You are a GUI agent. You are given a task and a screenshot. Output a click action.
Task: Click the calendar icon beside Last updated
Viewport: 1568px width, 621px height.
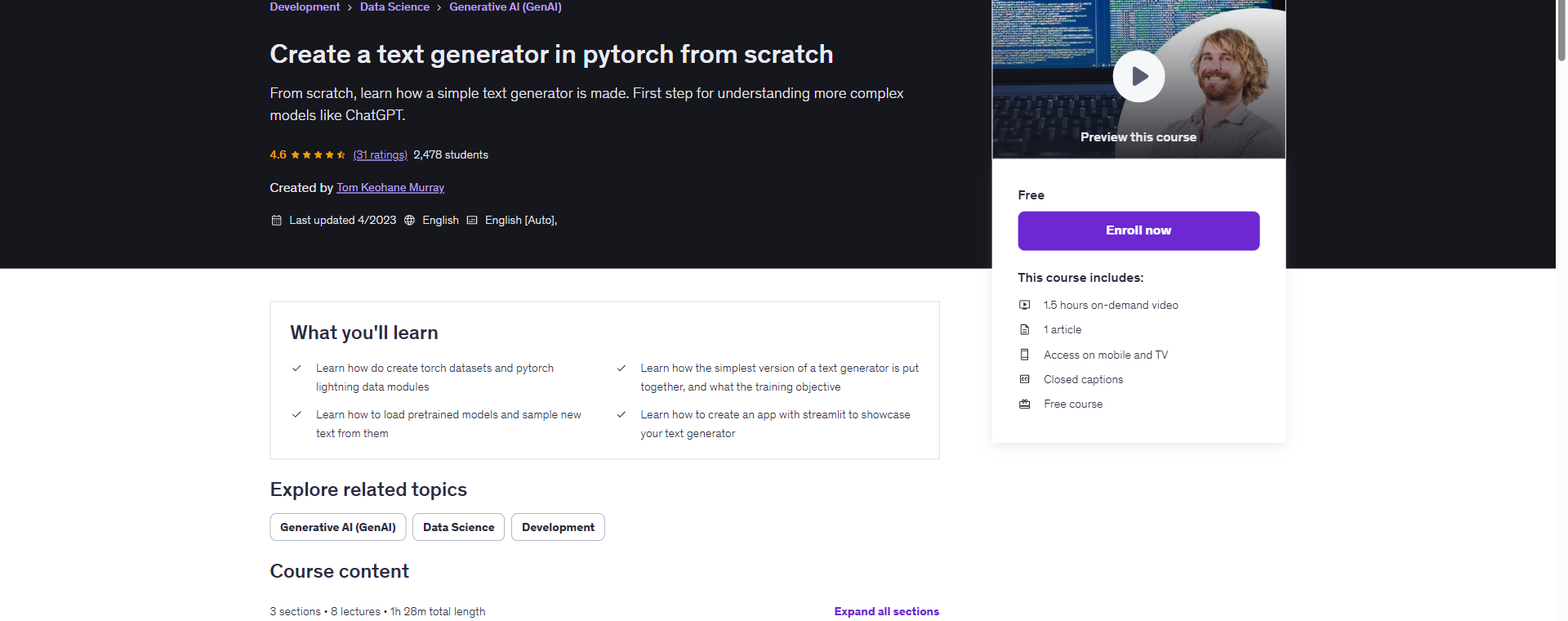pos(276,220)
